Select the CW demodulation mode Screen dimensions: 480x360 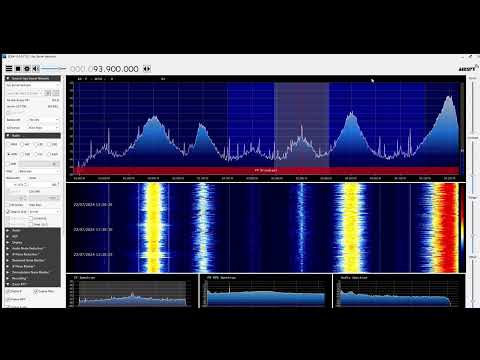[x=38, y=154]
